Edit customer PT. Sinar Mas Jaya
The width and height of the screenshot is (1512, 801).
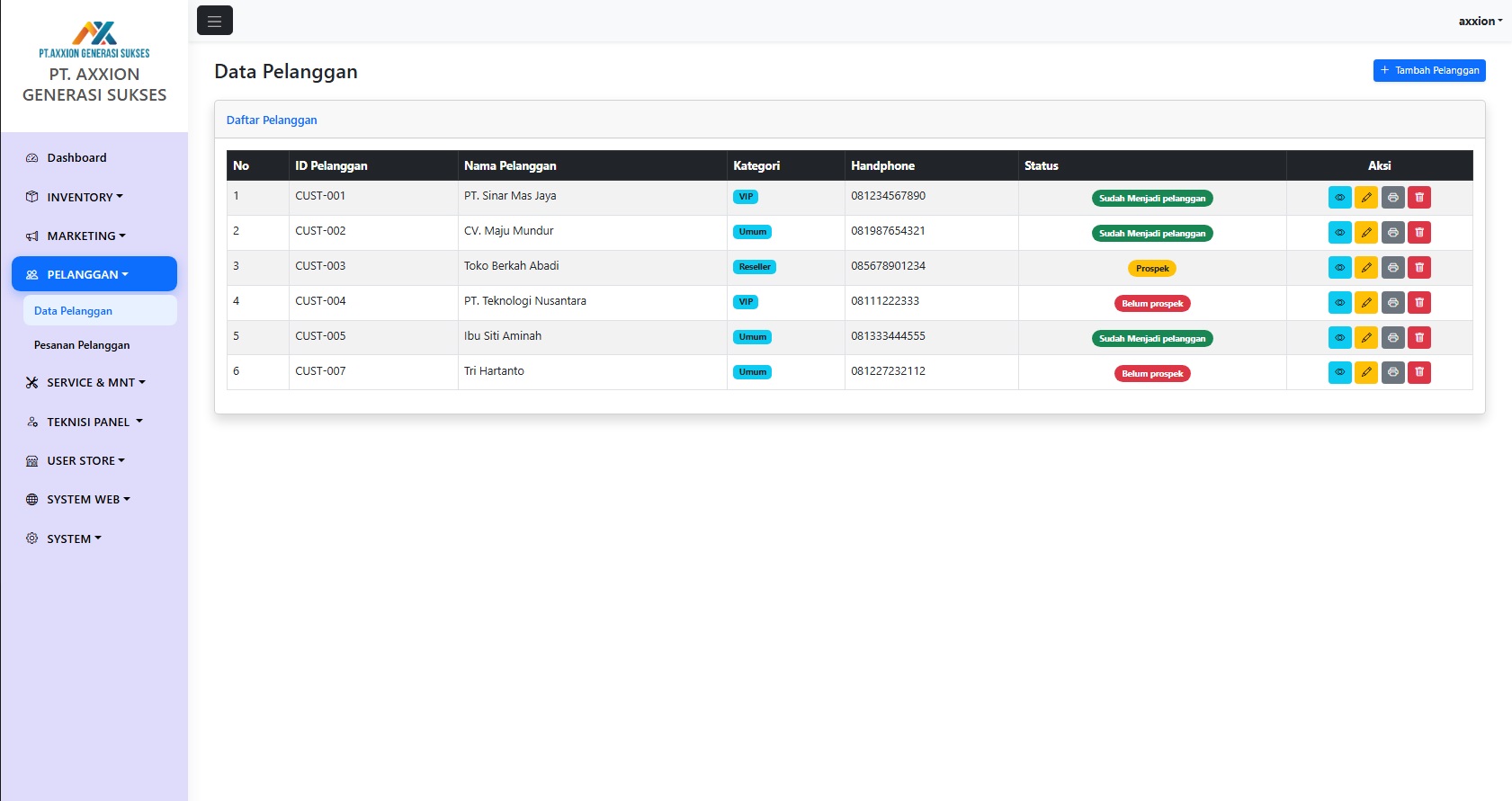1366,198
